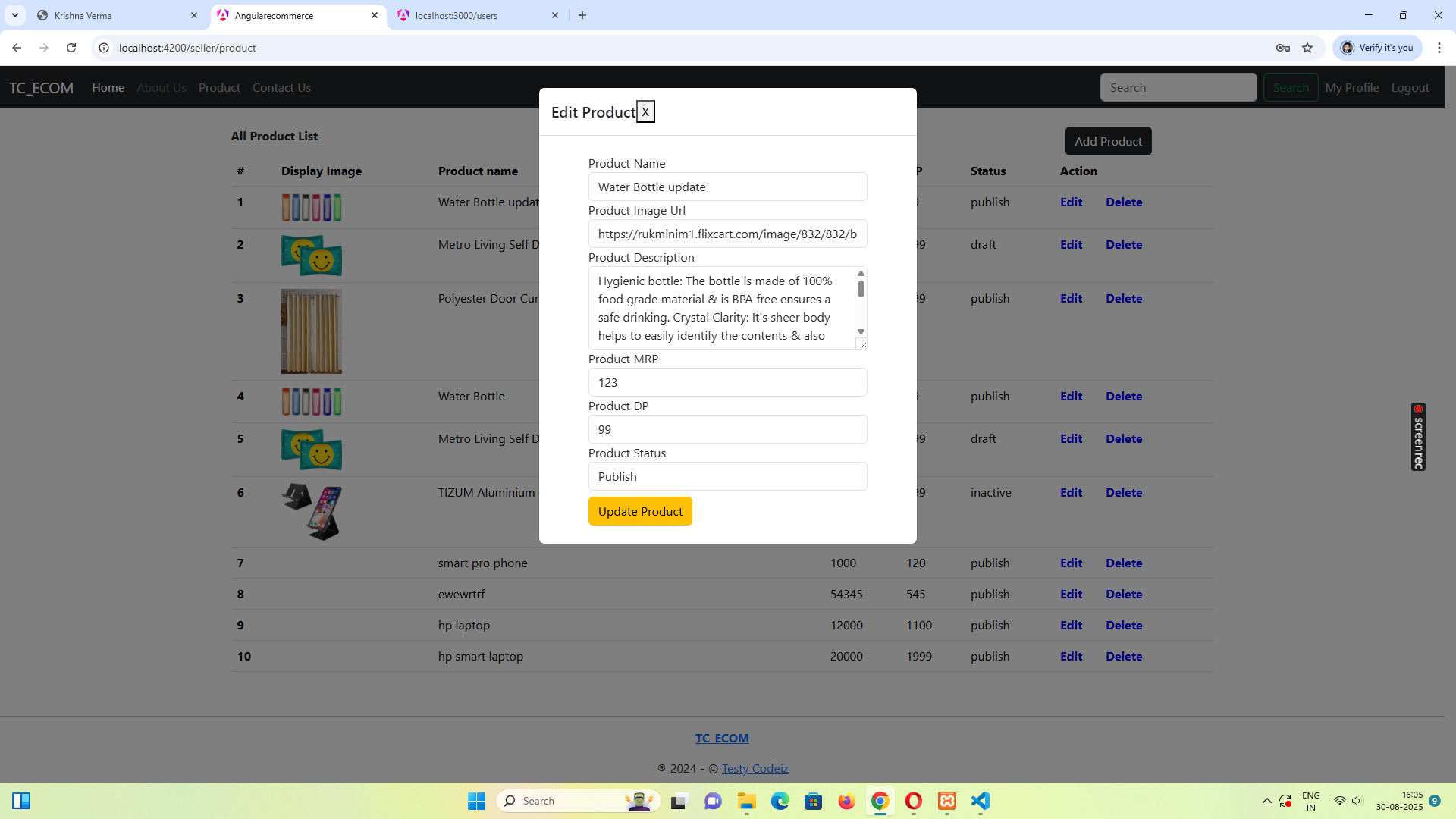Click Verify it's you profile chip
This screenshot has width=1456, height=819.
tap(1377, 48)
